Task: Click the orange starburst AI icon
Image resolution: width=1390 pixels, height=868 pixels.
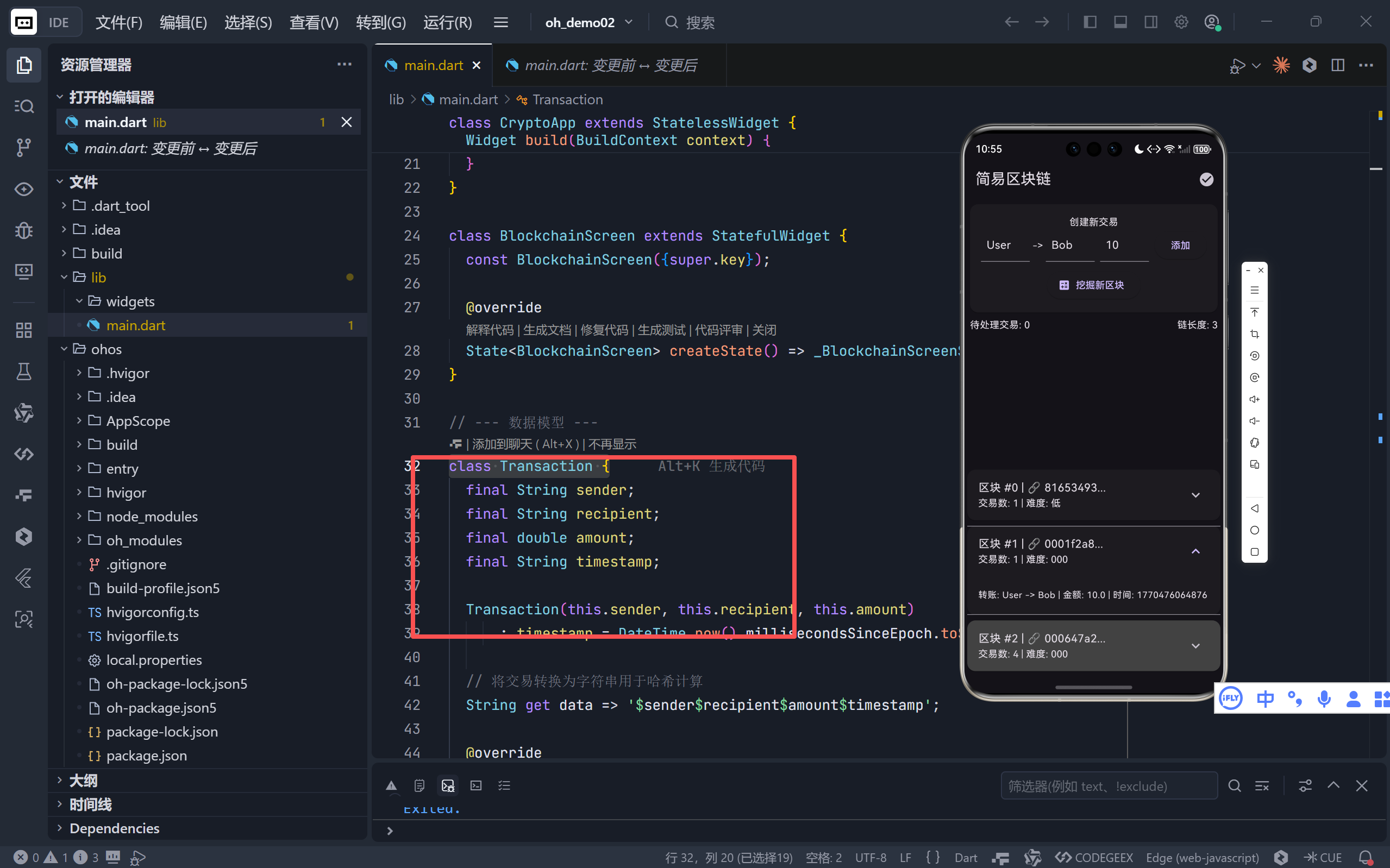Action: coord(1281,65)
